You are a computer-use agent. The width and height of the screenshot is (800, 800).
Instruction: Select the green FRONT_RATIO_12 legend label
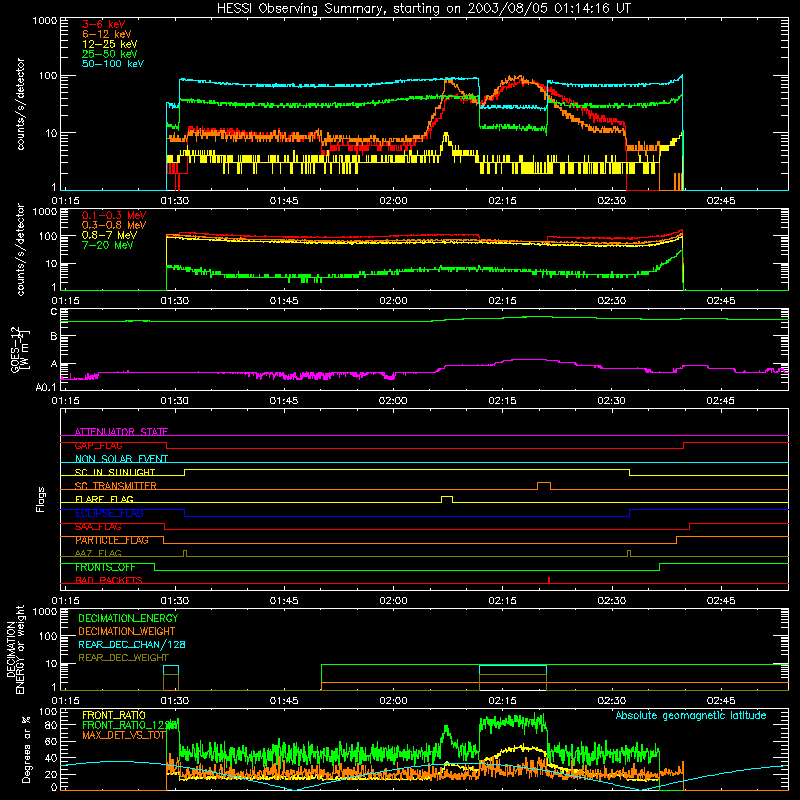[130, 725]
